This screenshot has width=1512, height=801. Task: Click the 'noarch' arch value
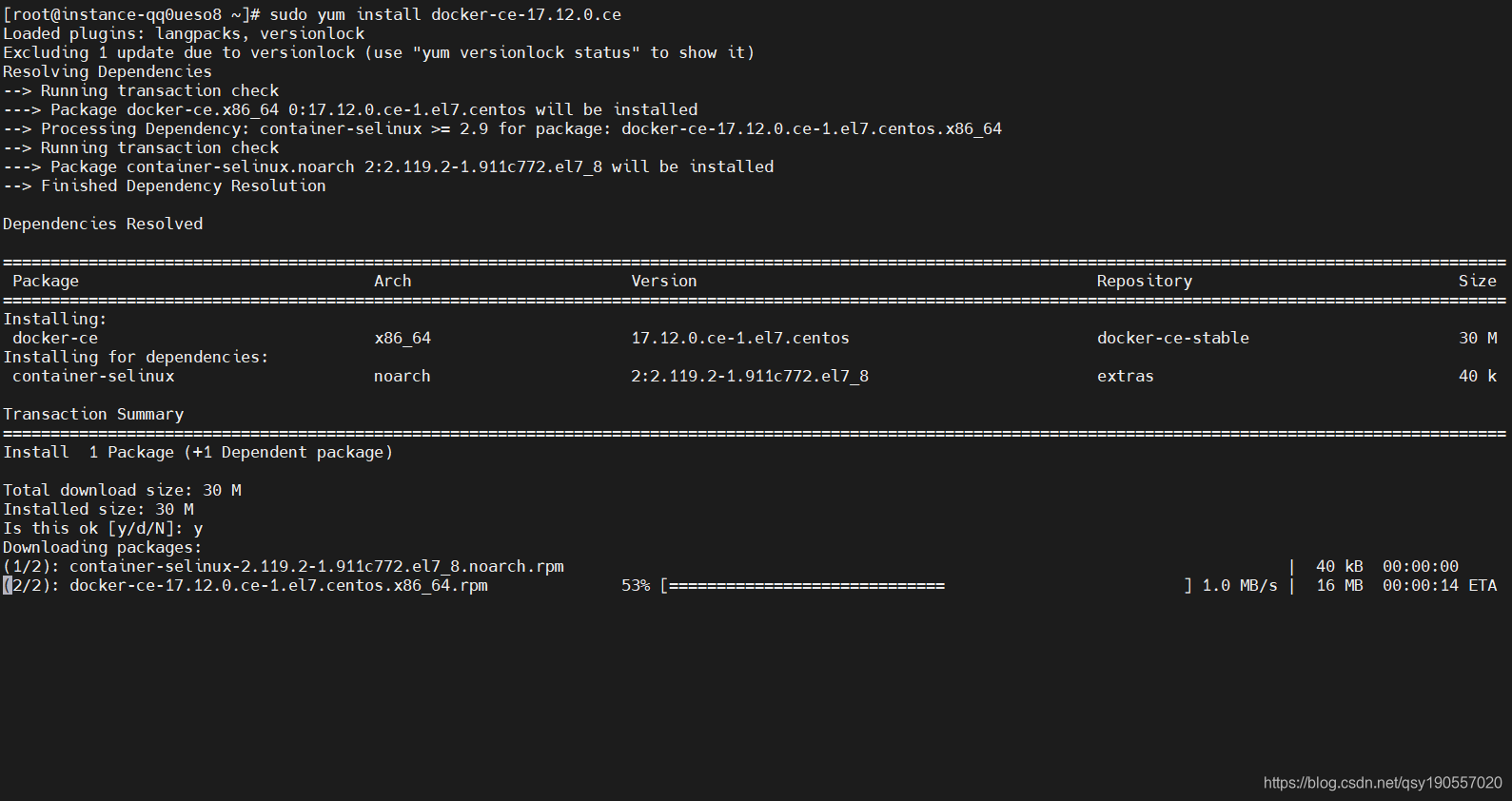(403, 376)
